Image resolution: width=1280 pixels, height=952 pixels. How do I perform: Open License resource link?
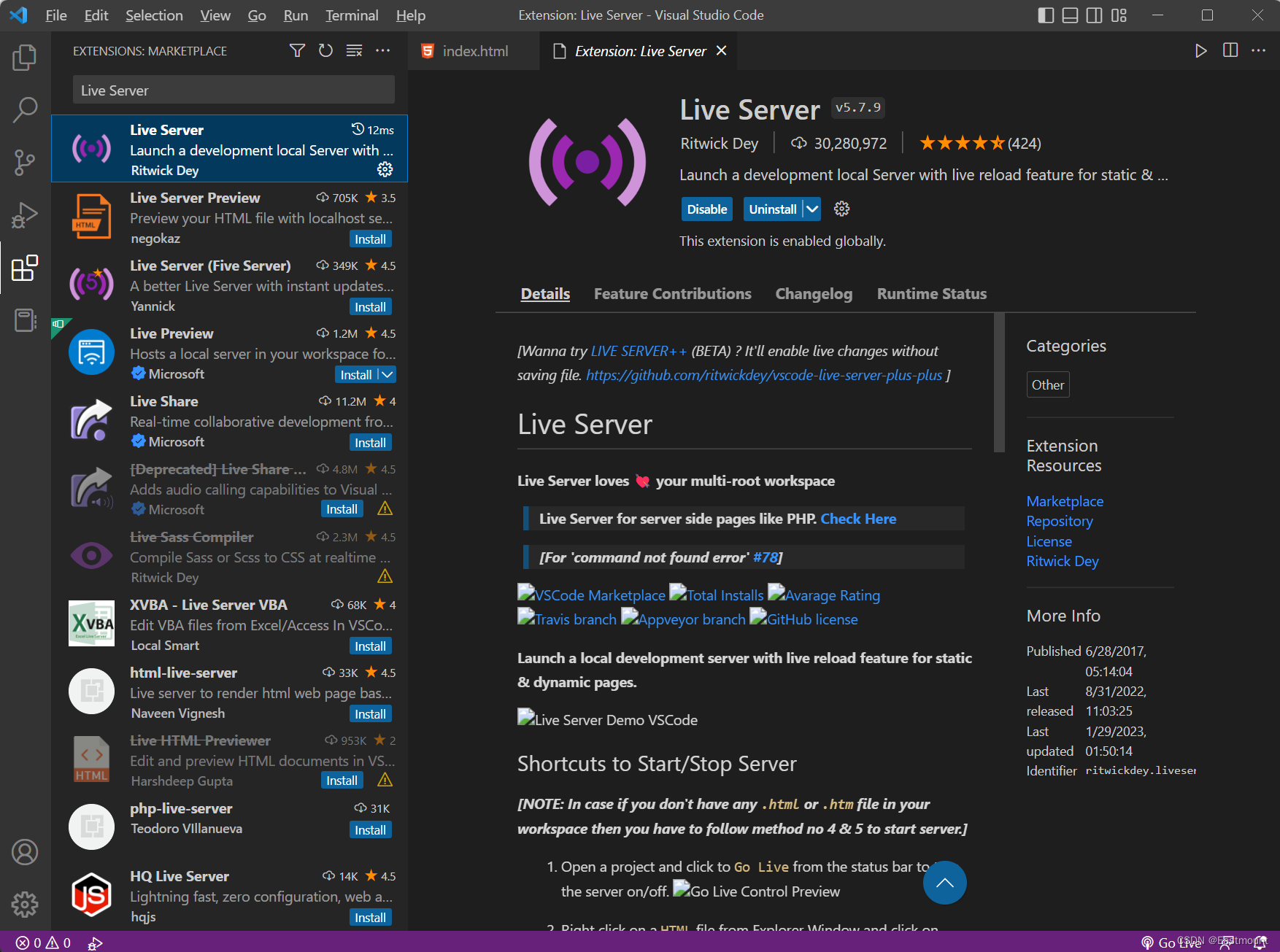coord(1049,541)
